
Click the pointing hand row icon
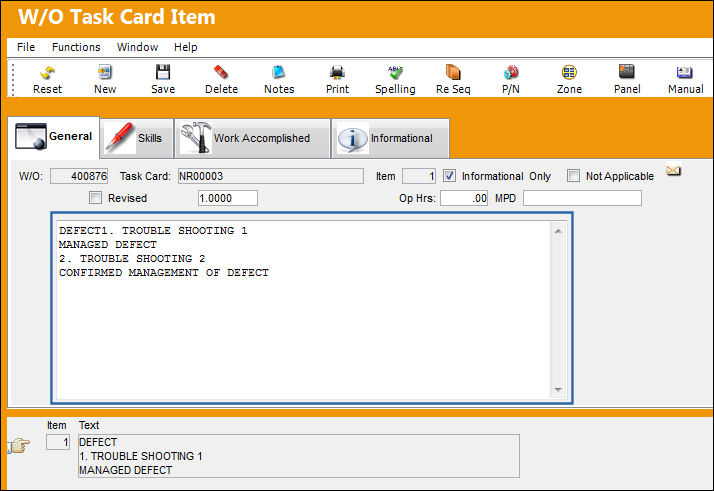[x=19, y=445]
